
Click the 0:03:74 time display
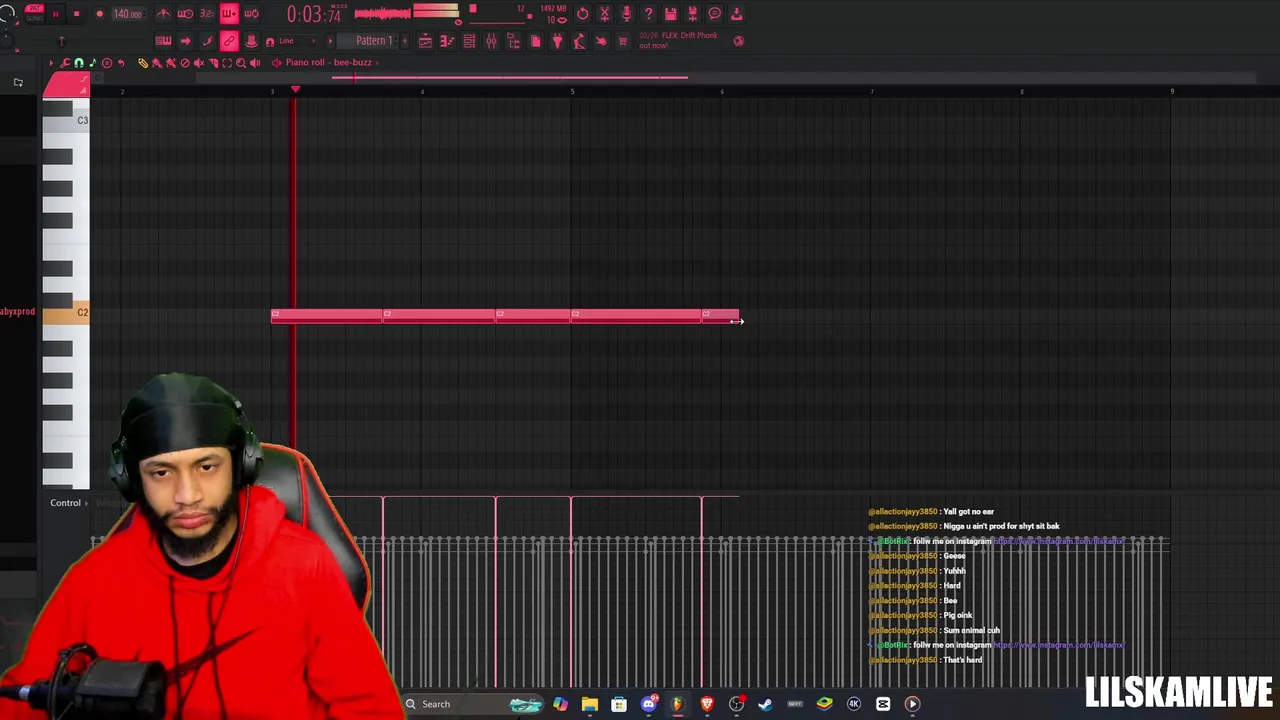pyautogui.click(x=314, y=14)
